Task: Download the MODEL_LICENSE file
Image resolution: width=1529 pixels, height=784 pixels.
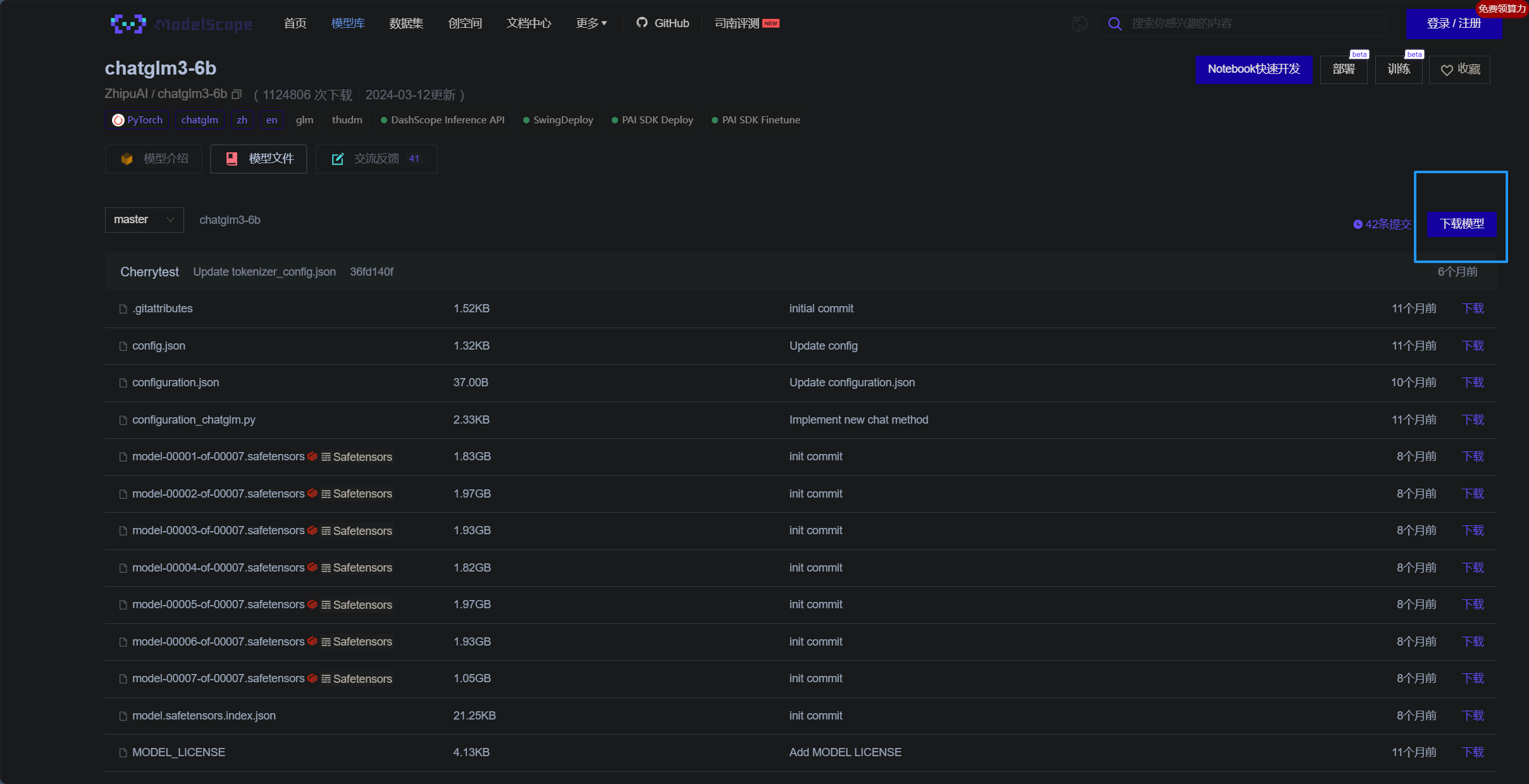Action: click(x=1473, y=752)
